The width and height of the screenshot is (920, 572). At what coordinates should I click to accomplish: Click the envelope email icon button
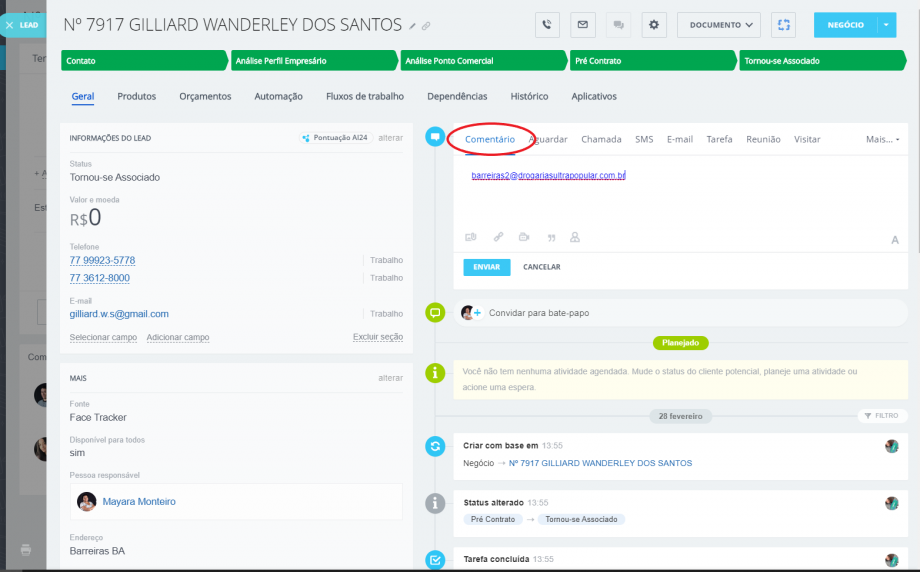click(583, 25)
